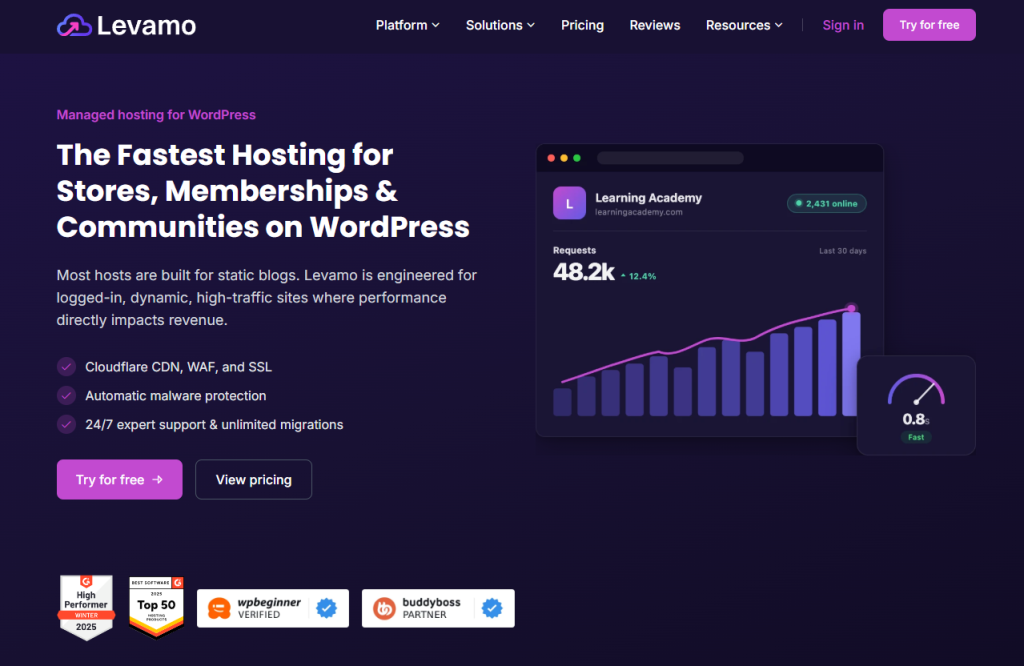Click the Levamo cloud logo icon
Screen dimensions: 1024x666
[74, 25]
